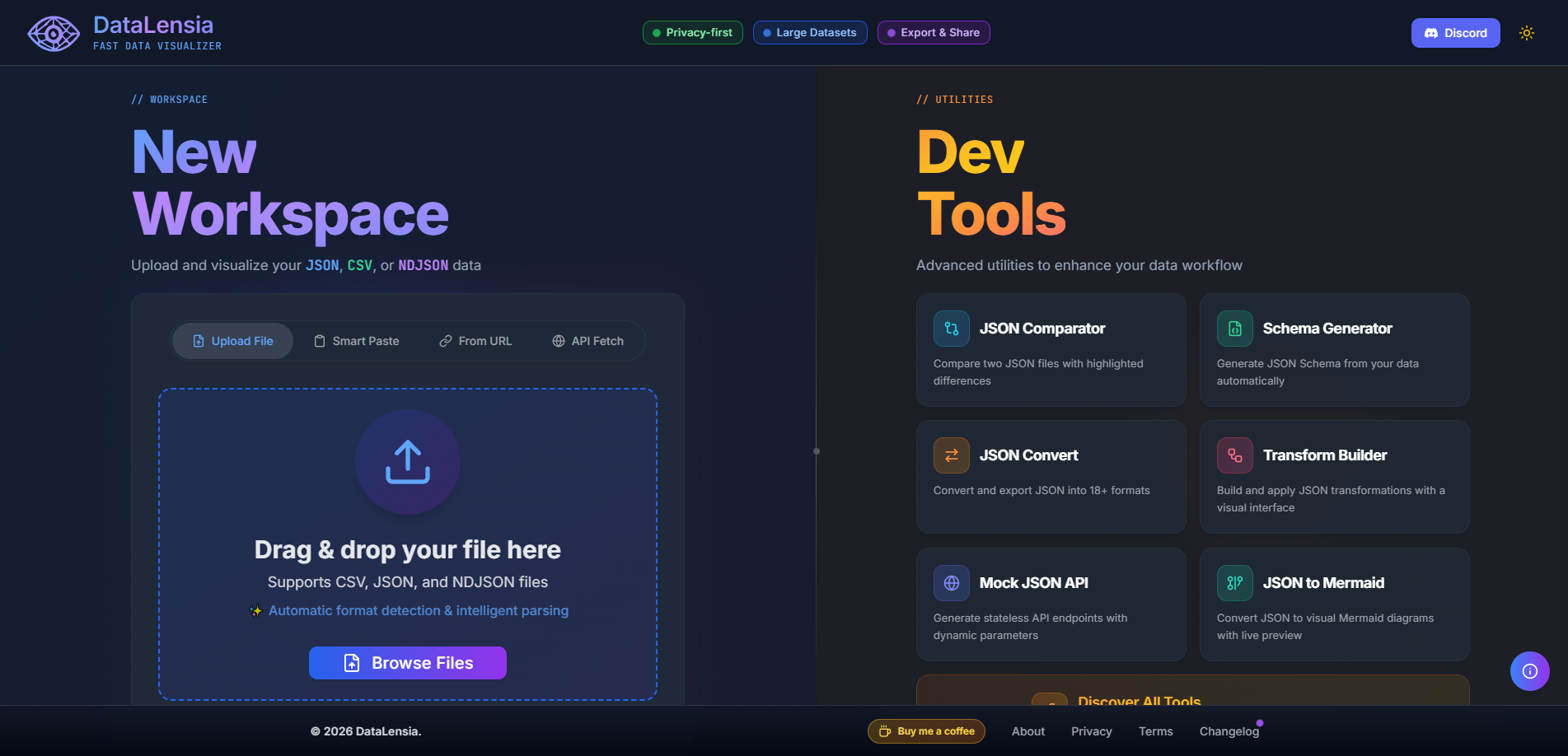Click 'Generate JSON Schema from your data' description
The height and width of the screenshot is (756, 1568).
[x=1318, y=372]
